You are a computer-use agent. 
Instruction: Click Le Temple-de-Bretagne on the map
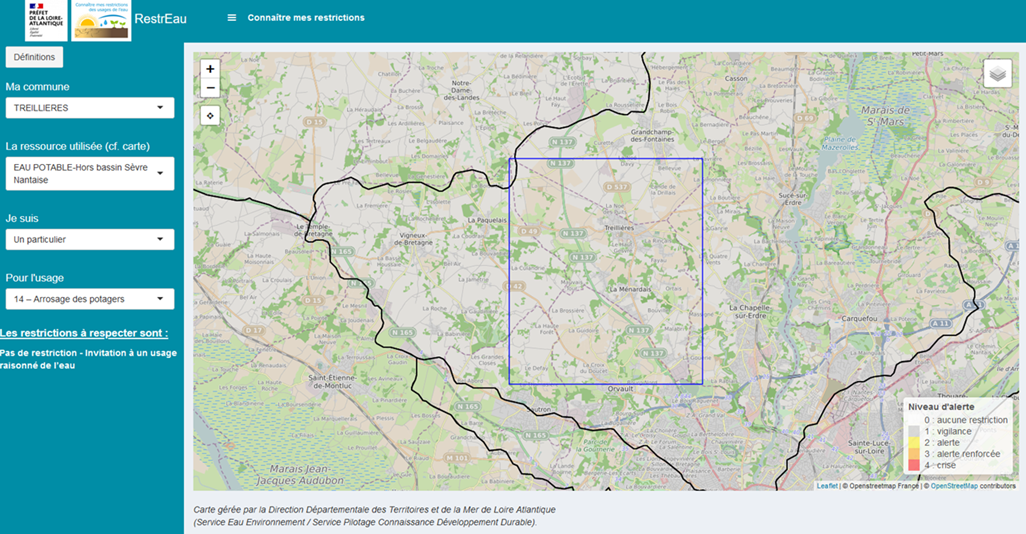click(313, 230)
